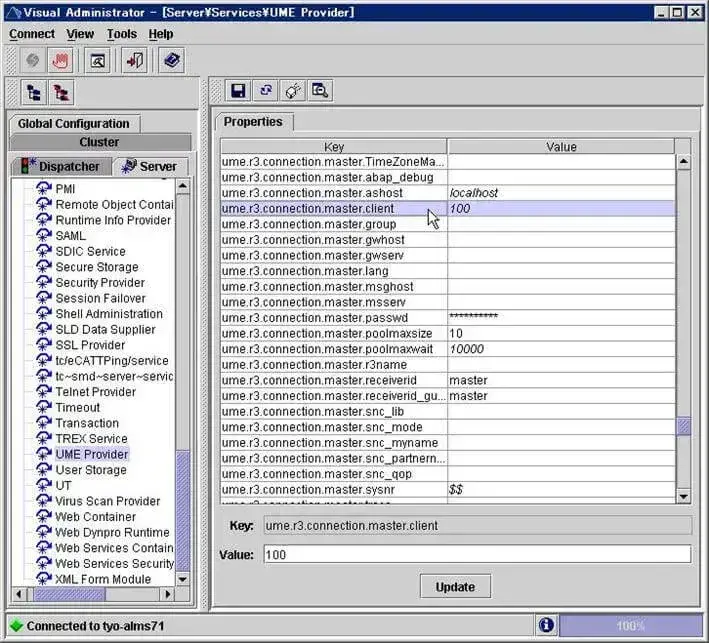
Task: Click the red hand Stop toolbar icon
Action: click(60, 60)
